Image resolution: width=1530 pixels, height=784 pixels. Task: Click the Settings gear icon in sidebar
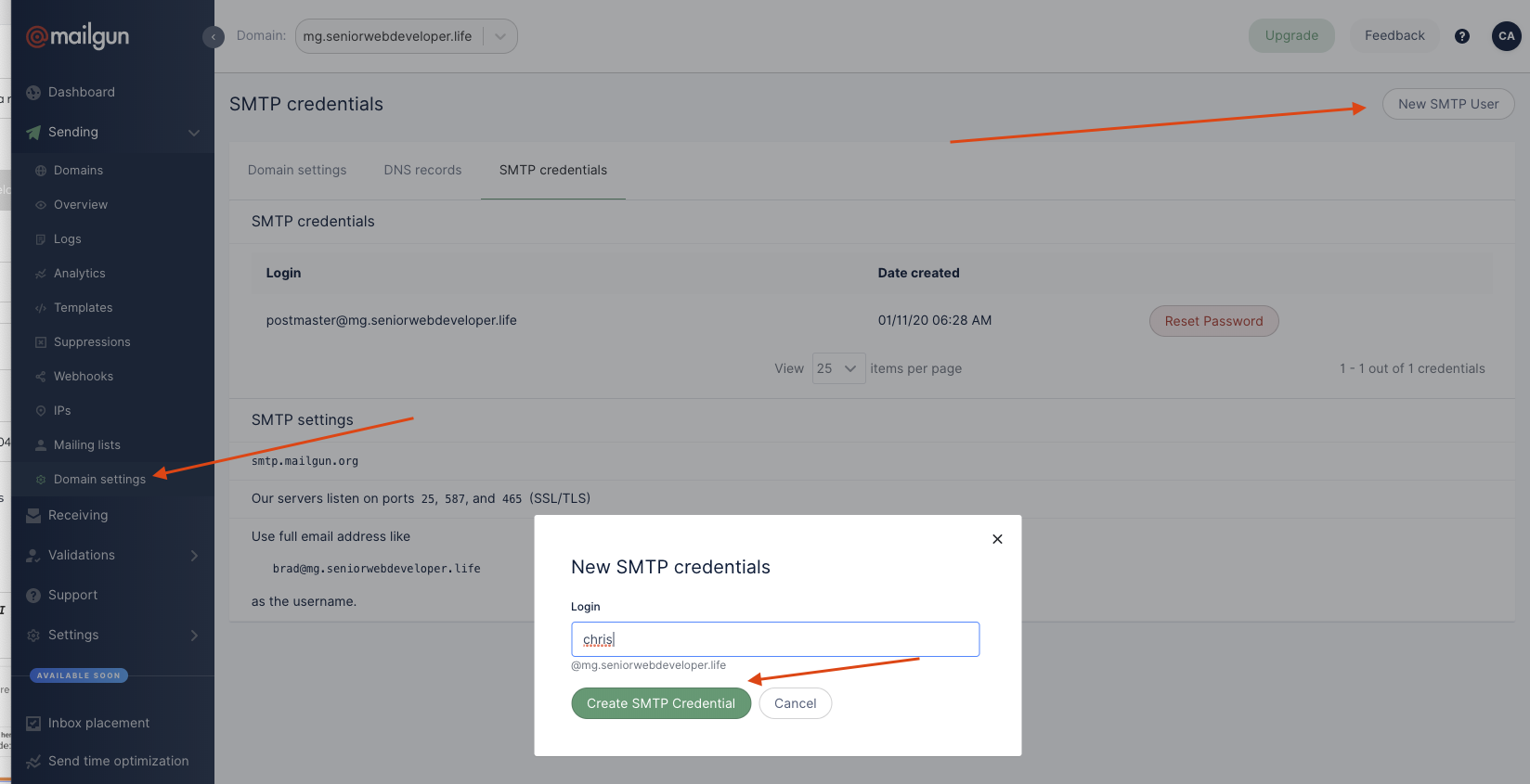pyautogui.click(x=33, y=636)
